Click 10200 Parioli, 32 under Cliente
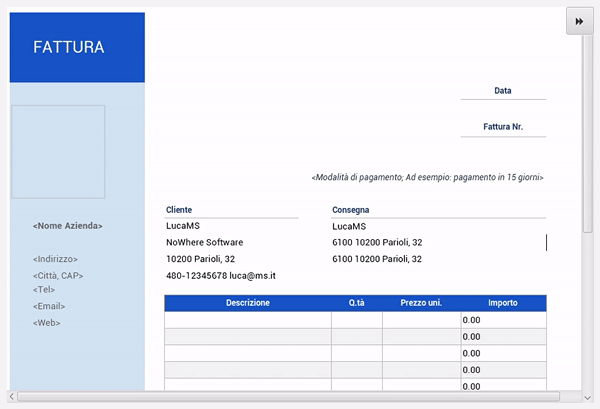 (201, 259)
